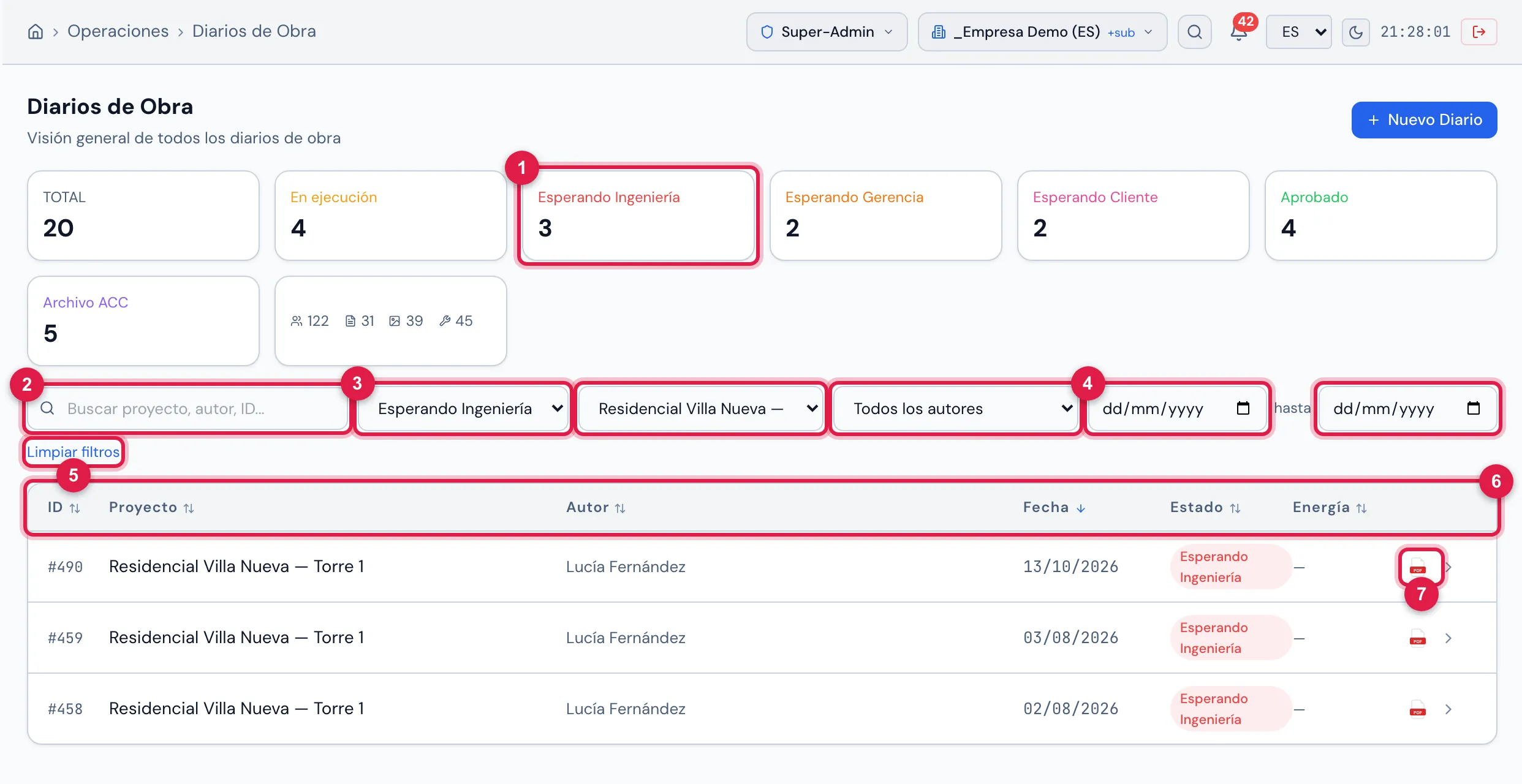The height and width of the screenshot is (784, 1522).
Task: Select the Esperando Cliente stat card
Action: [1134, 216]
